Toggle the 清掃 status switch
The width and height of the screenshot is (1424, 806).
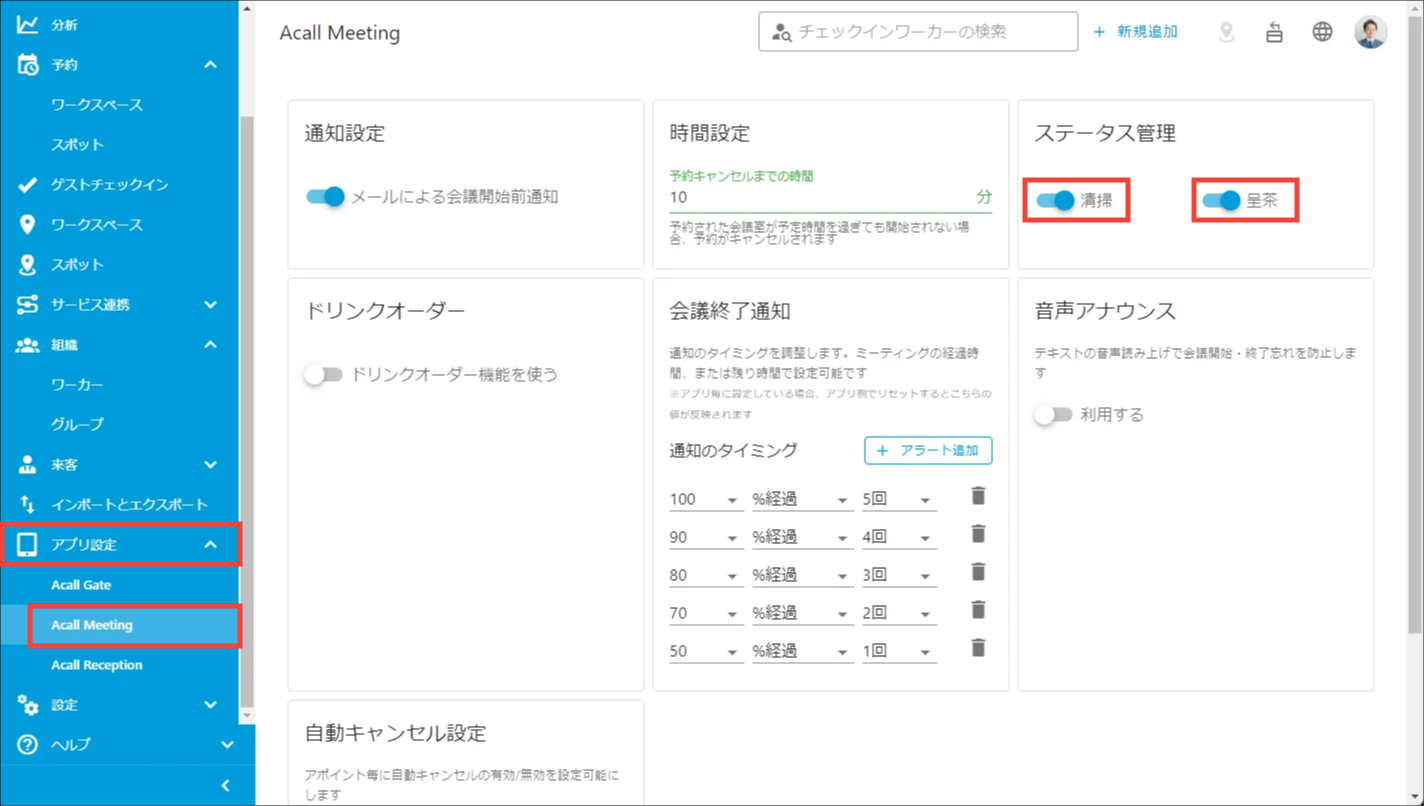point(1055,200)
